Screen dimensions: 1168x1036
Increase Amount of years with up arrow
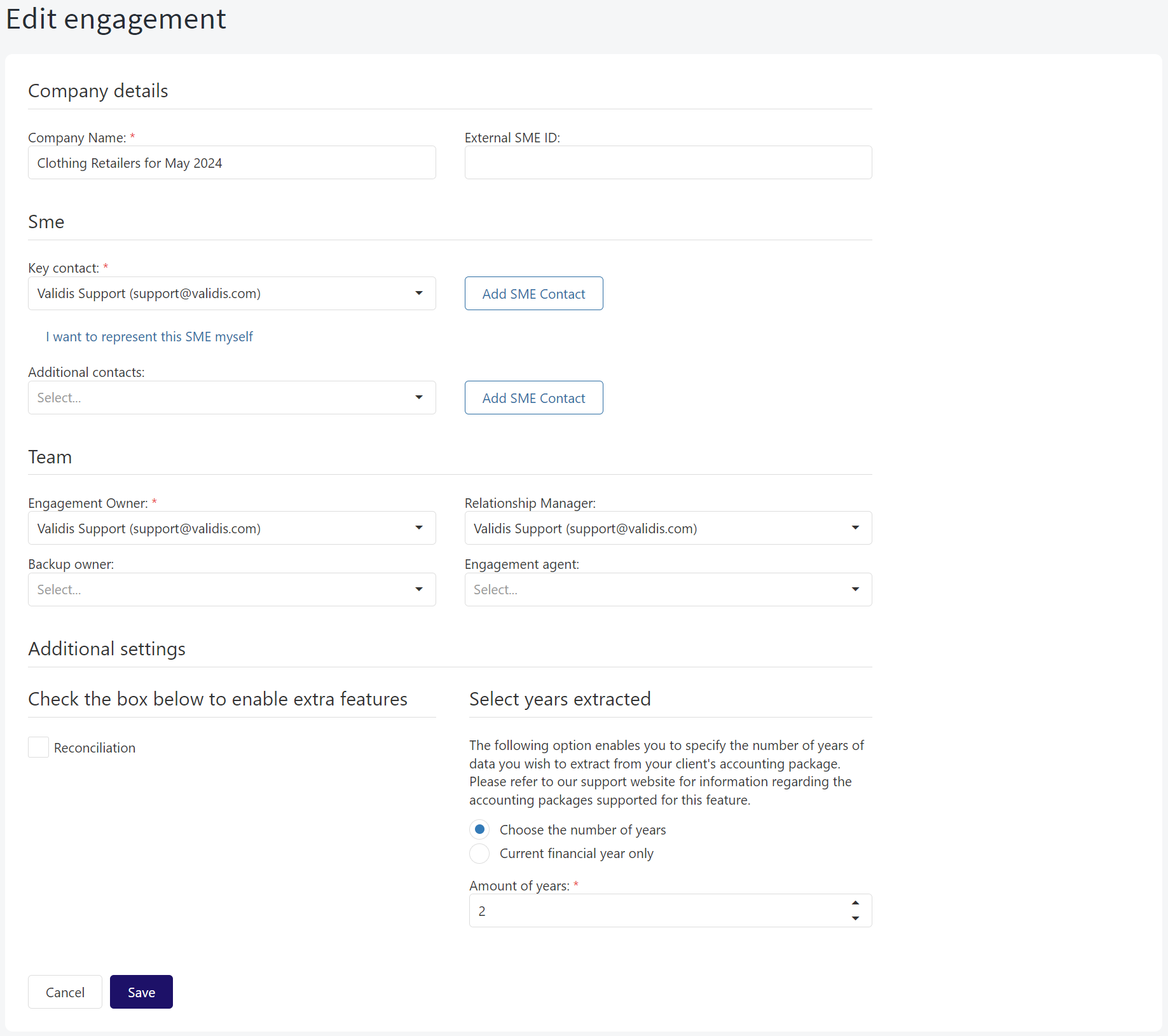click(x=856, y=903)
